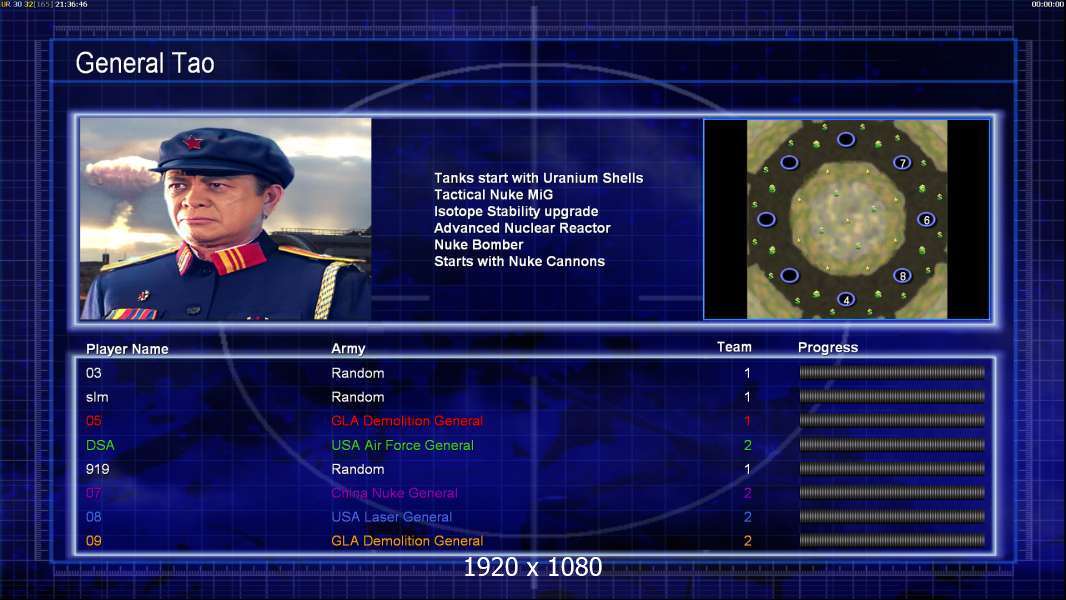The height and width of the screenshot is (600, 1066).
Task: Click loading progress bar for player 03
Action: 892,372
